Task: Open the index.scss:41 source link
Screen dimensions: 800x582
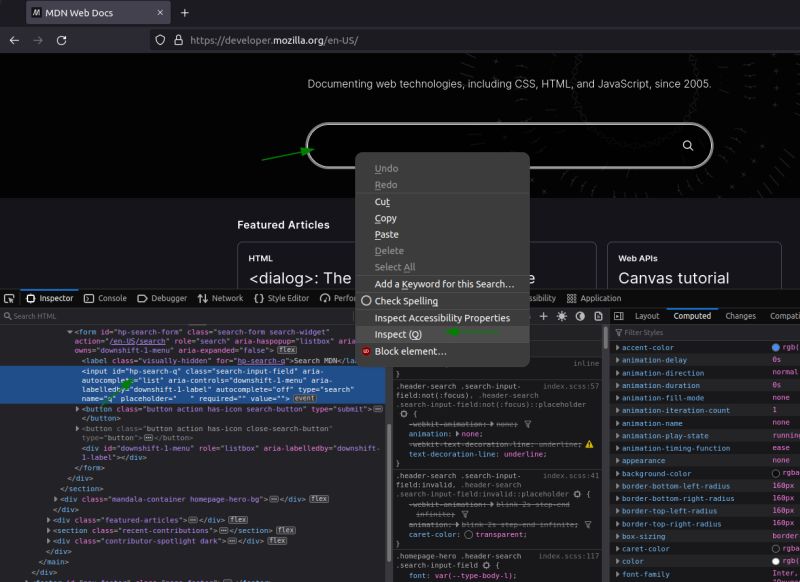Action: point(571,475)
